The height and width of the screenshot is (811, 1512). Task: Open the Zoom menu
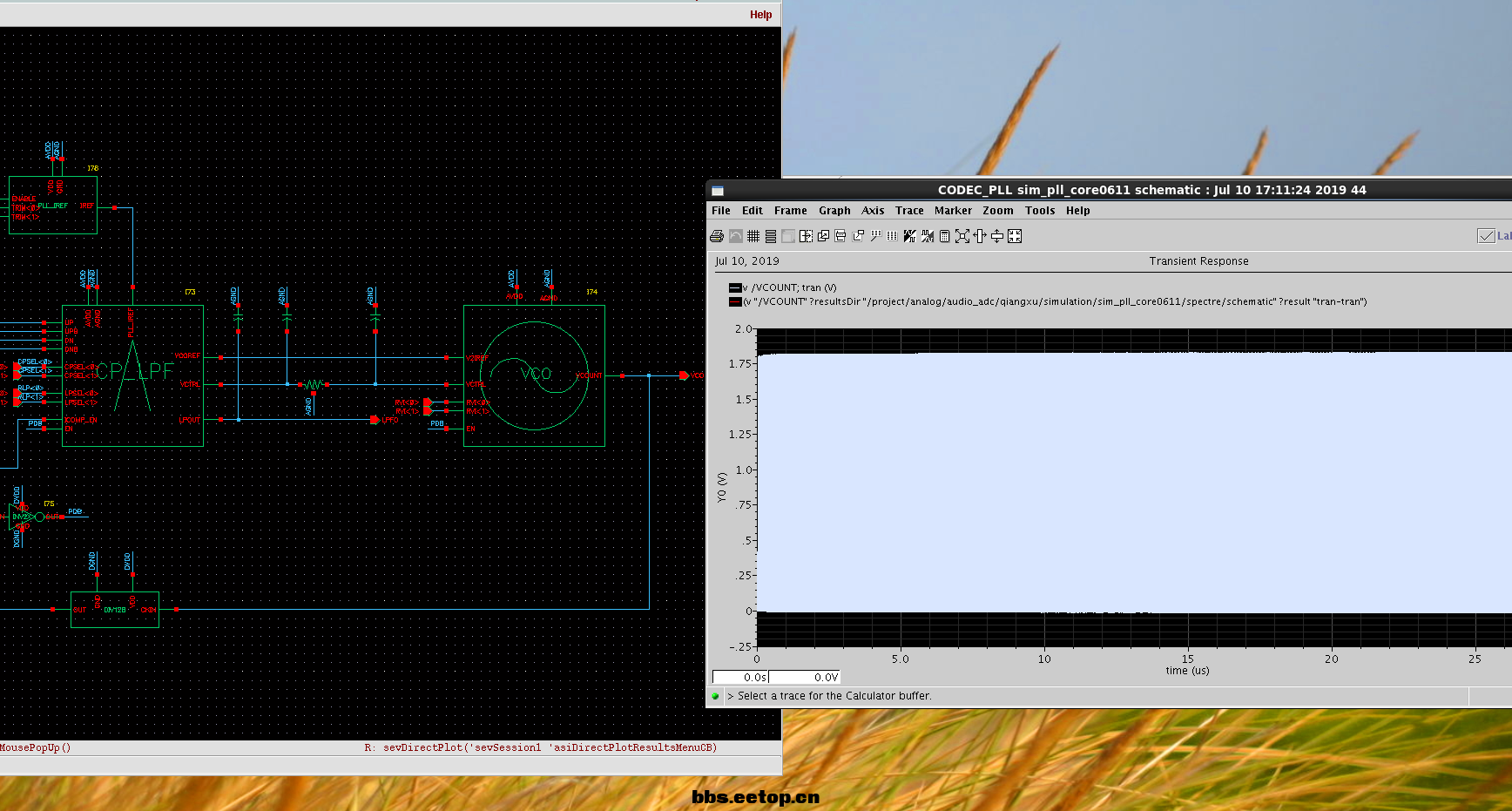pyautogui.click(x=997, y=211)
